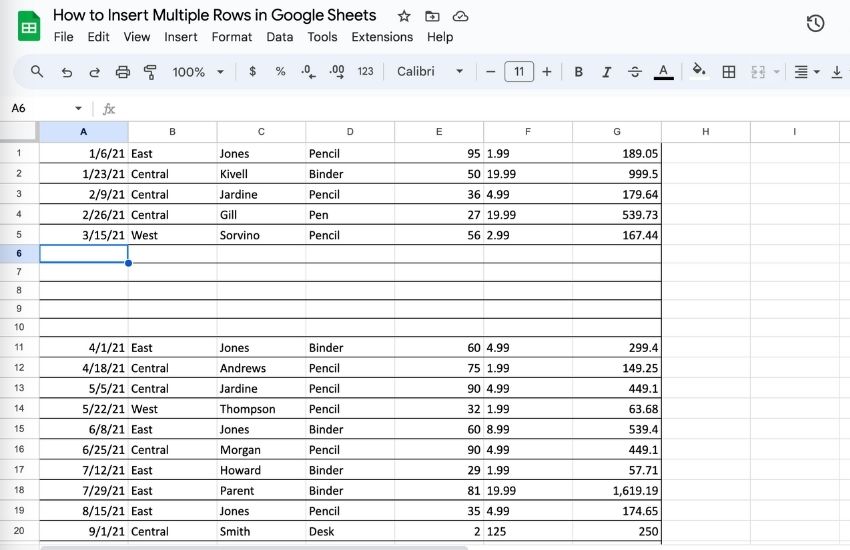This screenshot has width=850, height=550.
Task: Open the text color picker
Action: click(x=664, y=72)
